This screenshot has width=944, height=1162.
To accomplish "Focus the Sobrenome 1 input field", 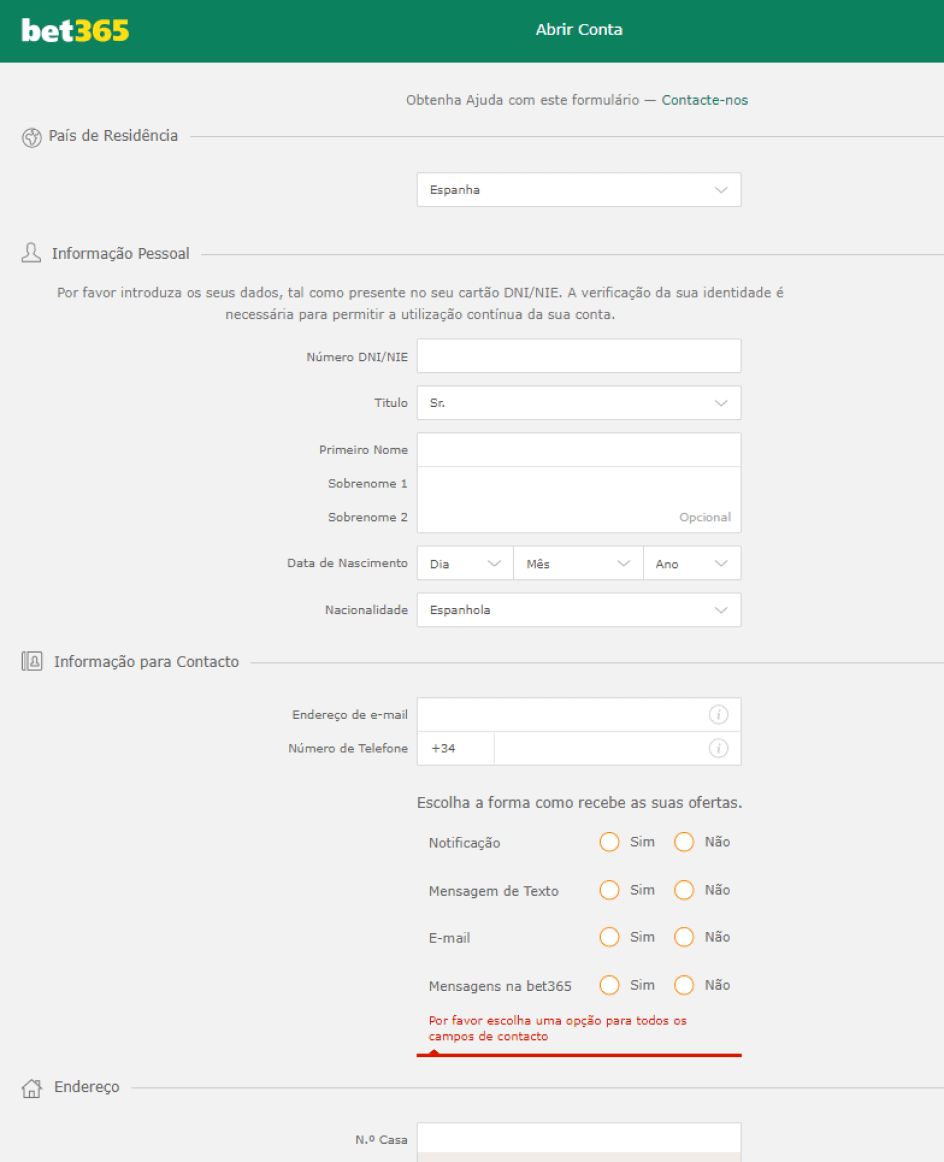I will point(579,483).
